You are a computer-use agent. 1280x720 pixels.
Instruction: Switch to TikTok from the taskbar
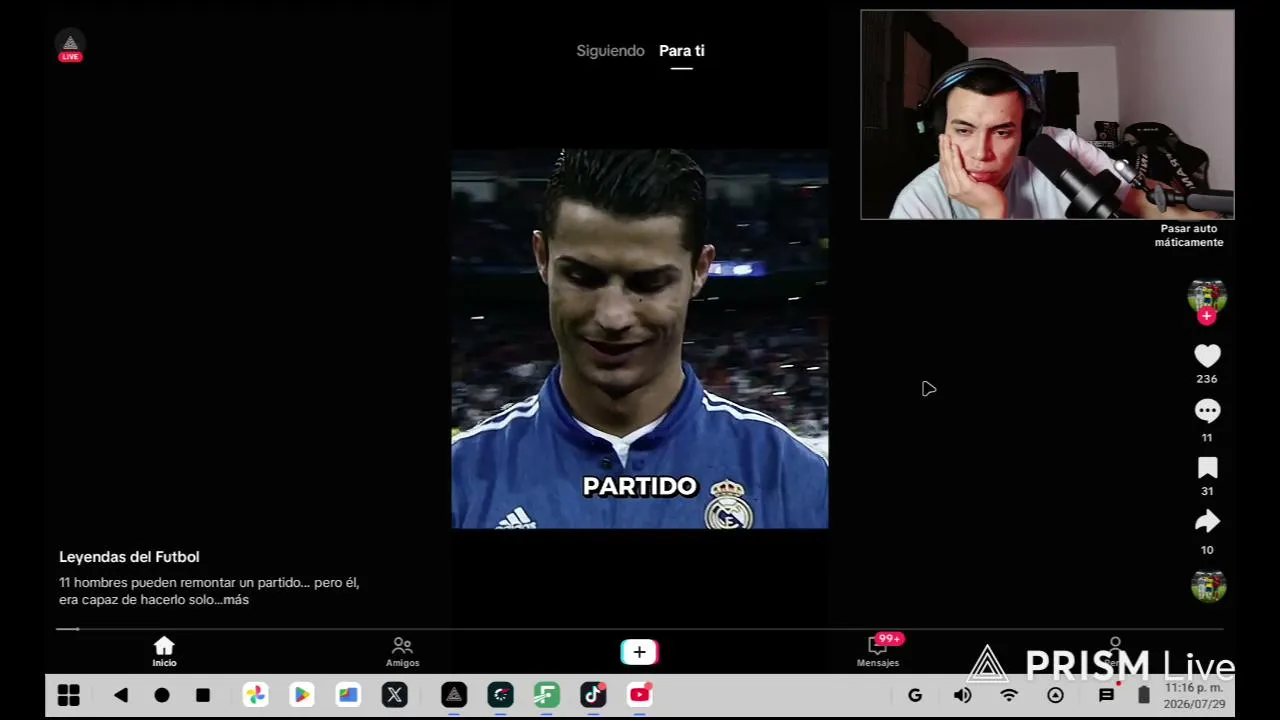pyautogui.click(x=593, y=695)
